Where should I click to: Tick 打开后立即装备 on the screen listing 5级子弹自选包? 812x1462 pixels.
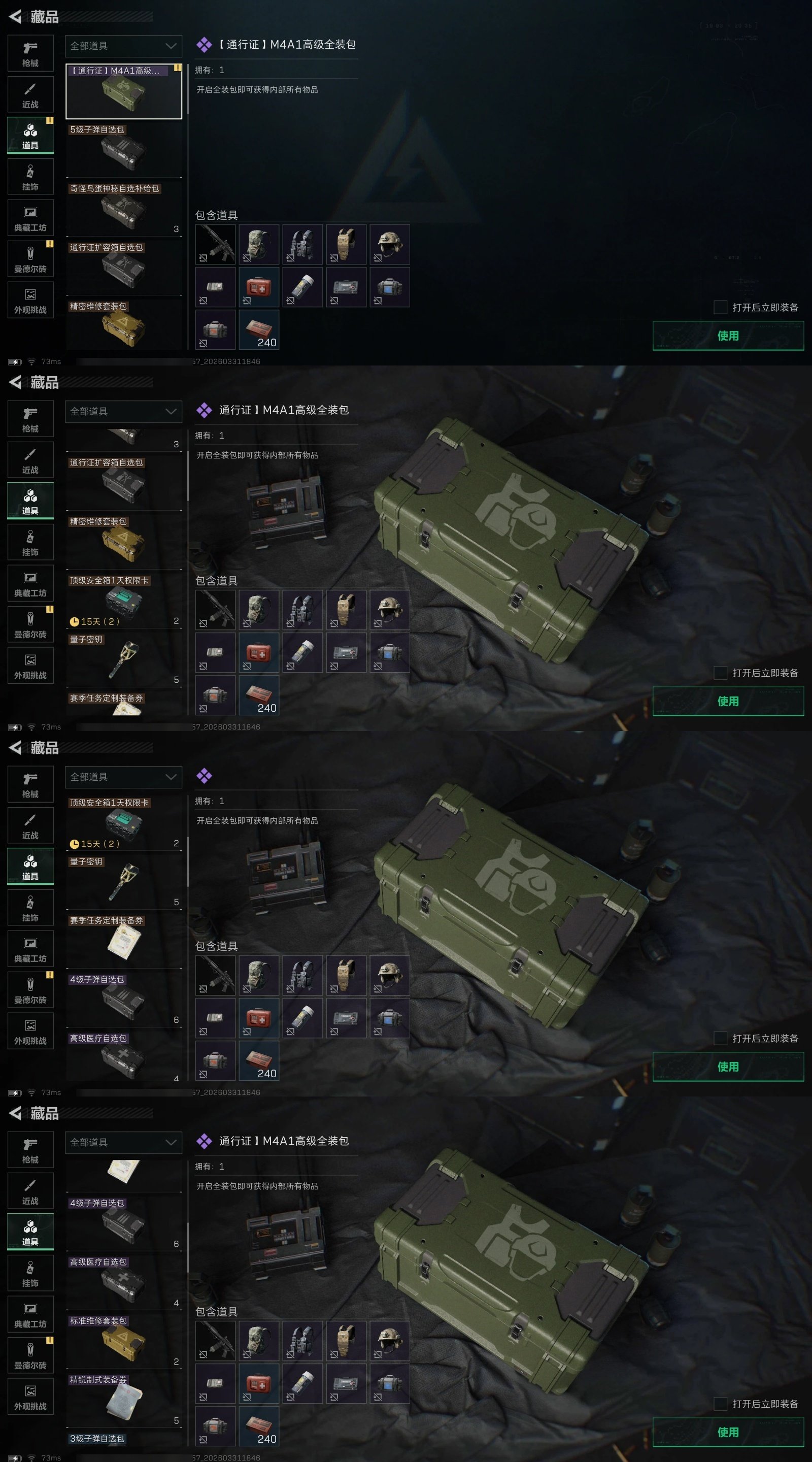coord(720,307)
